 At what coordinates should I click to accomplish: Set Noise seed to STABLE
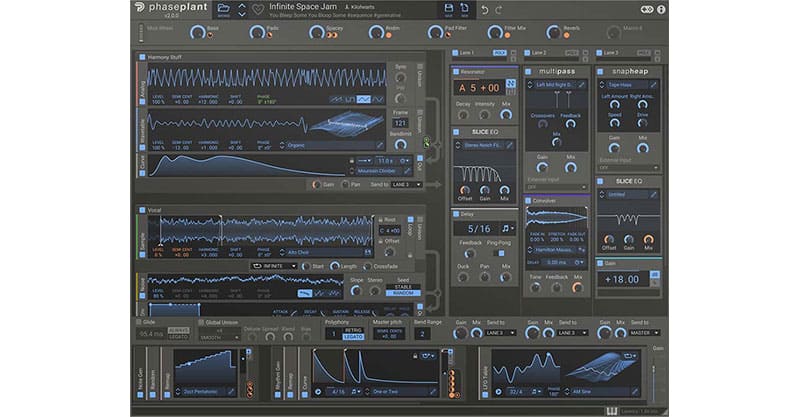click(x=403, y=287)
